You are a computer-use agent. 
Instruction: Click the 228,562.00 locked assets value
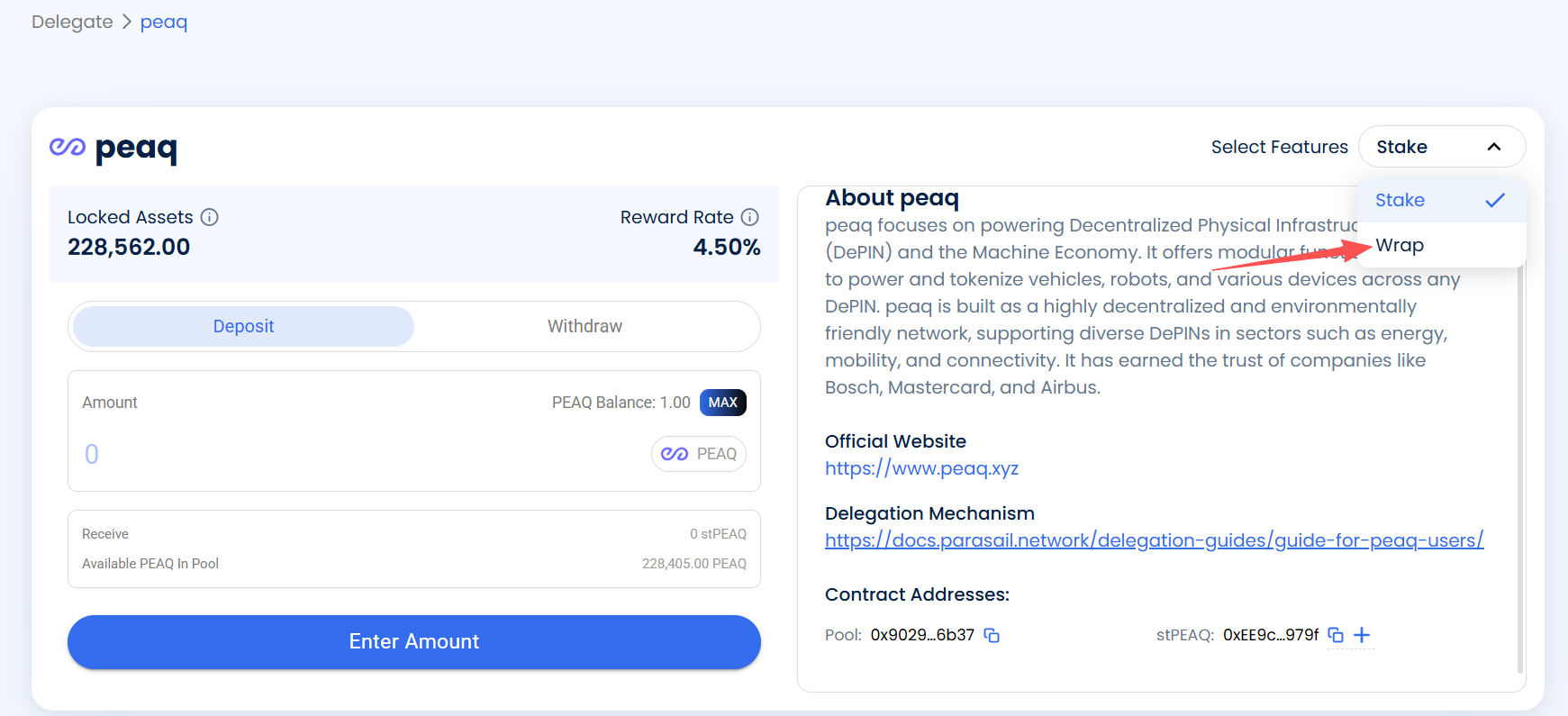[x=129, y=247]
